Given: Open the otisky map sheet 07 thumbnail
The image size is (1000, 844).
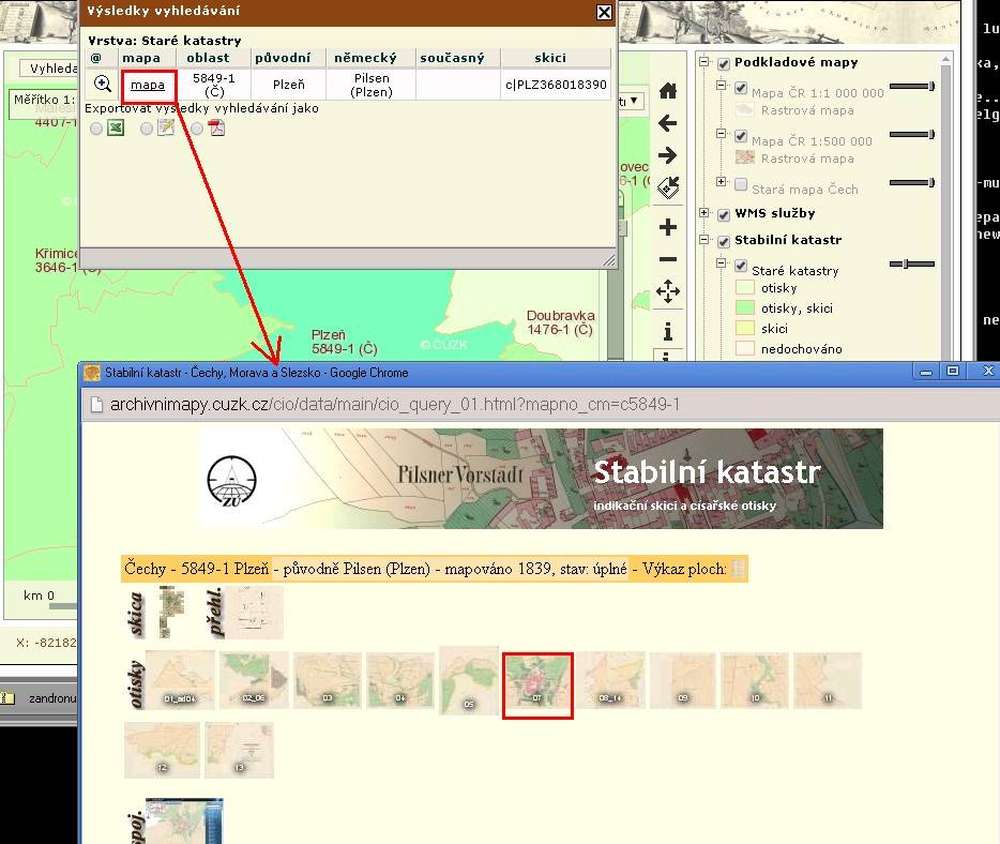Looking at the screenshot, I should point(537,685).
